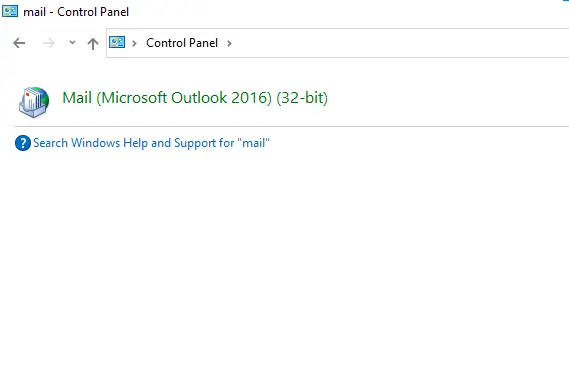Open the Recent locations dropdown chevron

pyautogui.click(x=72, y=42)
